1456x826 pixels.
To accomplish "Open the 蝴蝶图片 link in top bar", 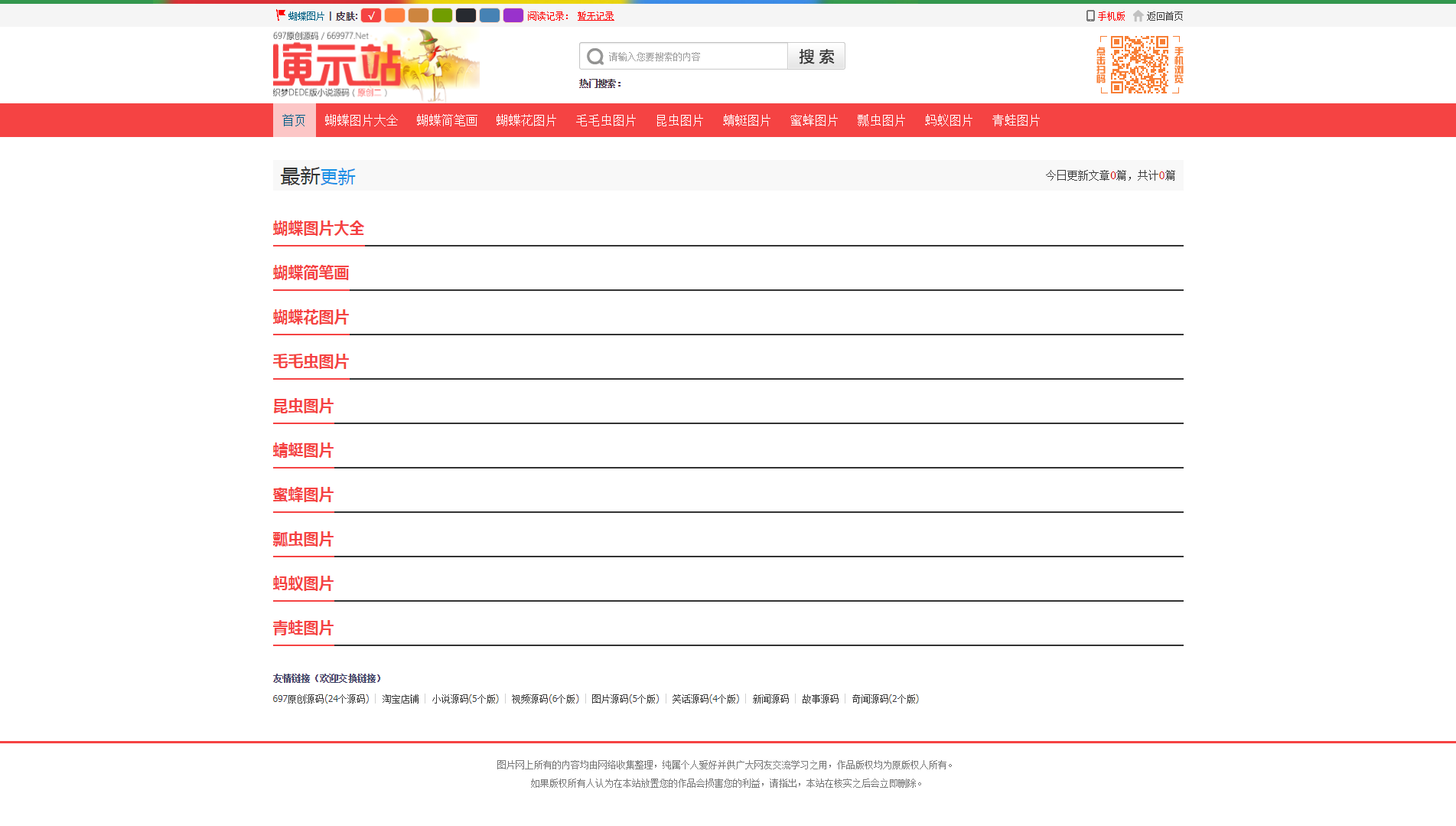I will tap(307, 16).
